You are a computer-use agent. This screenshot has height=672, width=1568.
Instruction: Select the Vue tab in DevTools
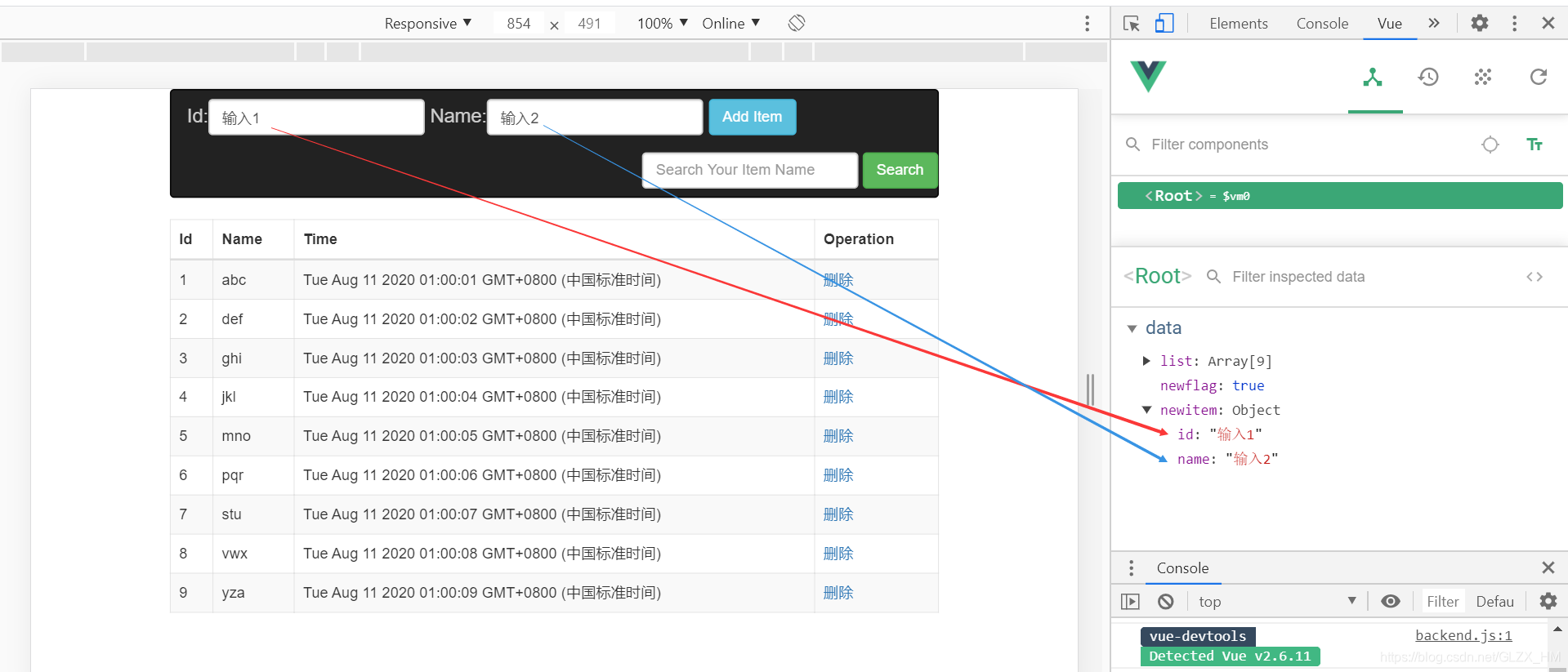click(x=1389, y=24)
